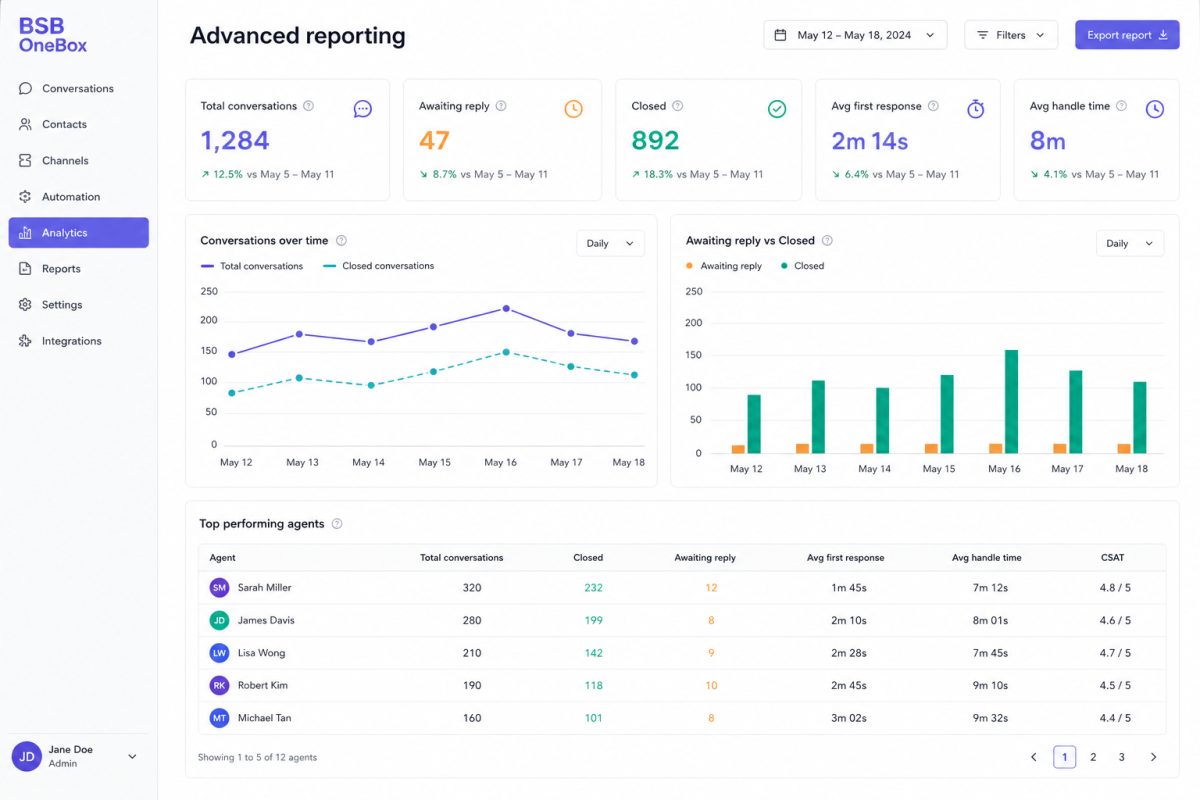Click Michael Tan's avg first response 3m 02s
Image resolution: width=1200 pixels, height=800 pixels.
pyautogui.click(x=849, y=718)
